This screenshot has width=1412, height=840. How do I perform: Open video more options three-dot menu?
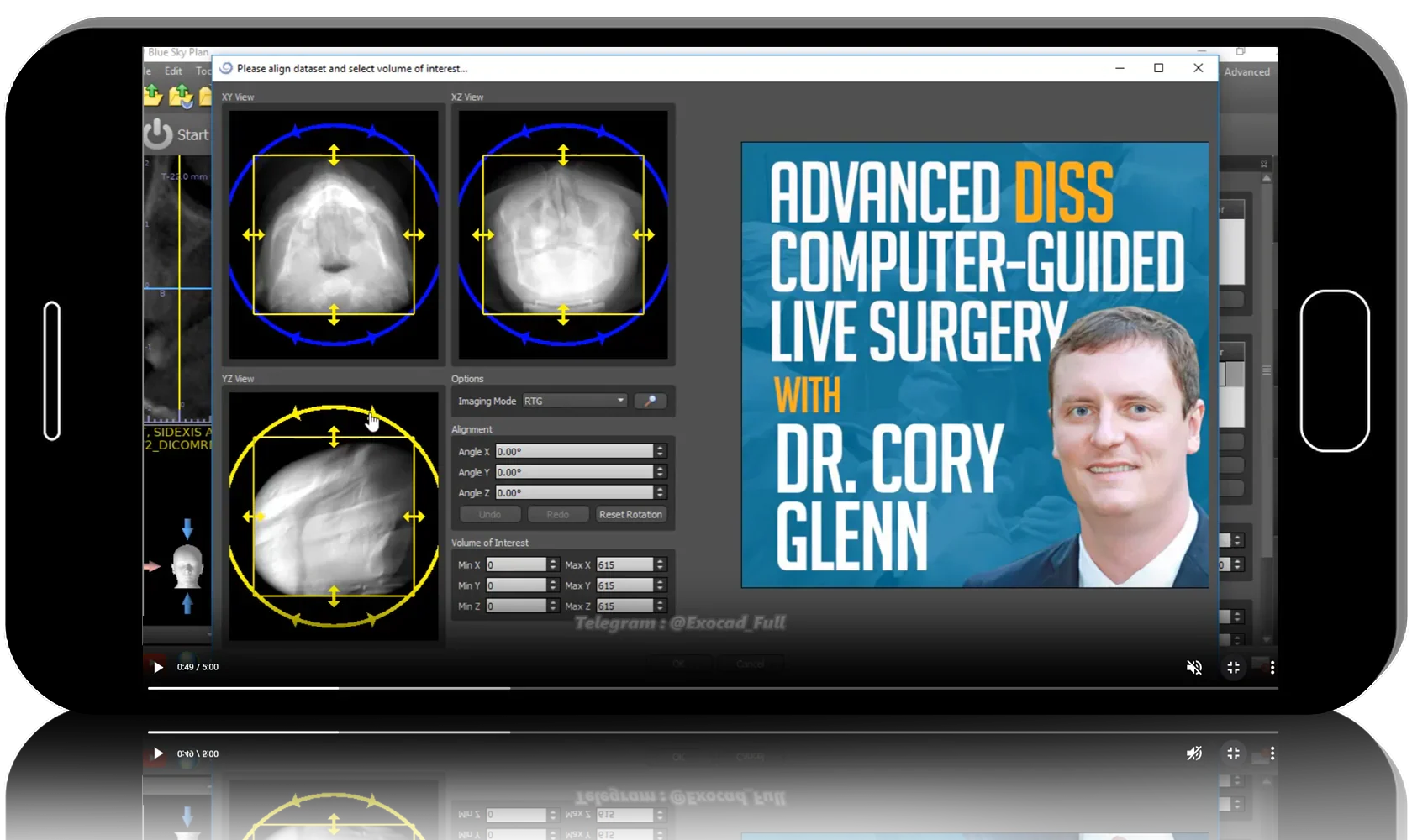pos(1272,667)
